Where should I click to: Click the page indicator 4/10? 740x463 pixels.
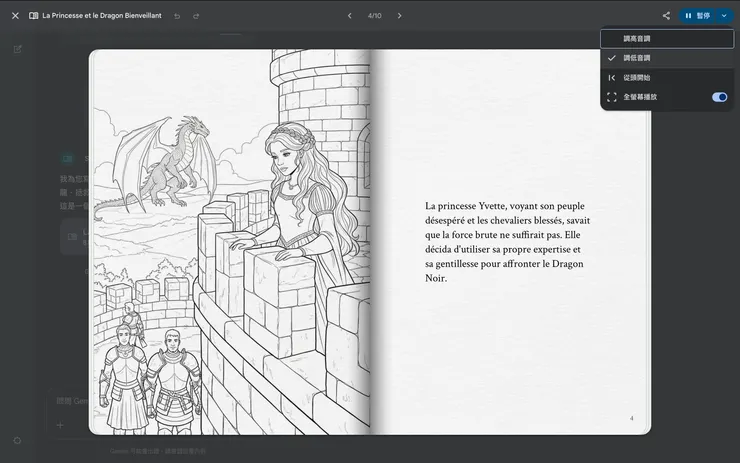click(374, 16)
